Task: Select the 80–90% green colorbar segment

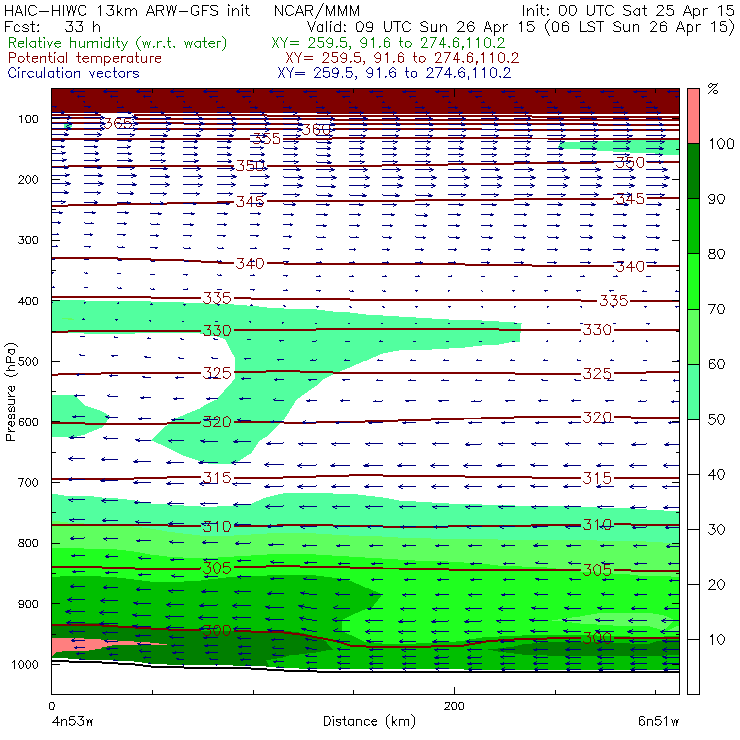Action: (x=693, y=226)
